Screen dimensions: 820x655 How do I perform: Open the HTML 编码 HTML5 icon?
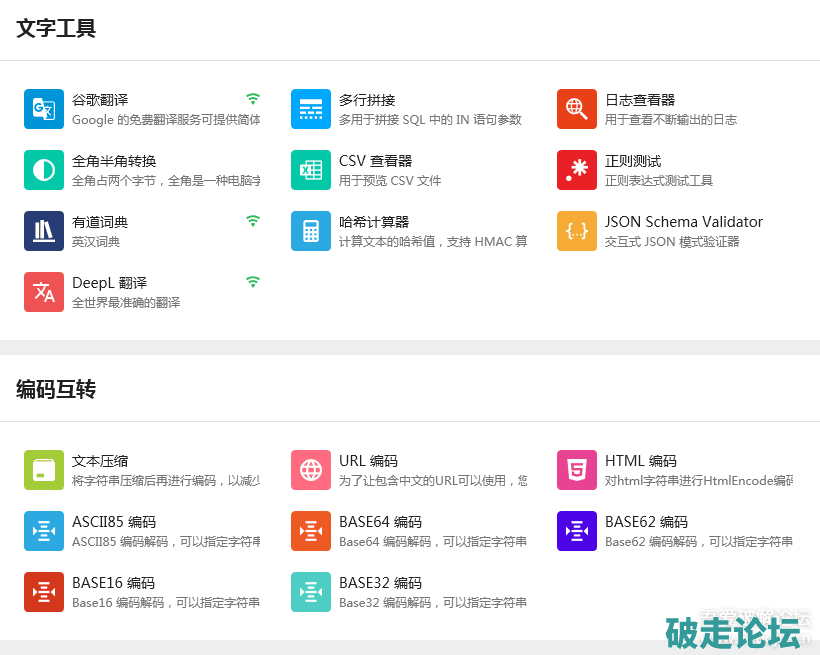(577, 470)
